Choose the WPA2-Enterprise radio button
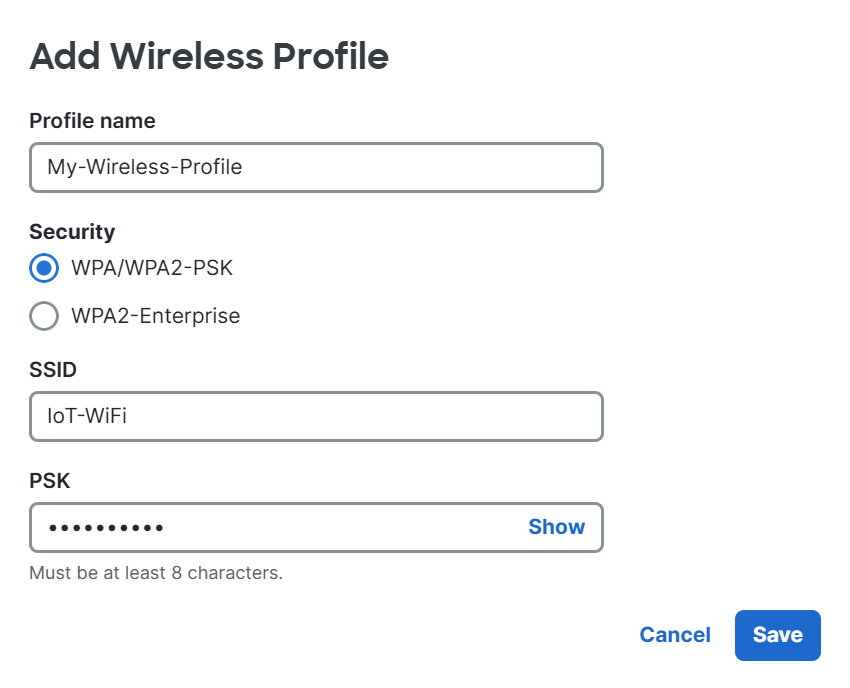This screenshot has height=688, width=850. pyautogui.click(x=44, y=316)
